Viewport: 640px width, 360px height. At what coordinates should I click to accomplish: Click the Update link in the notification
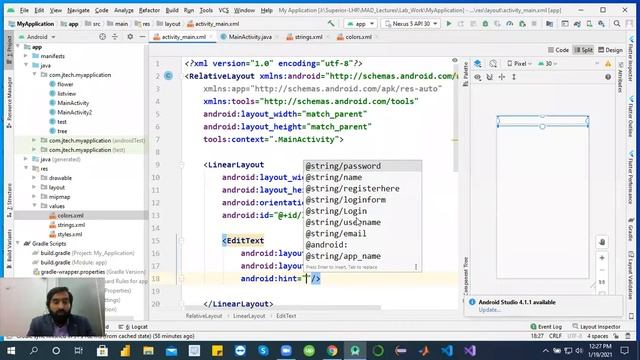click(489, 309)
